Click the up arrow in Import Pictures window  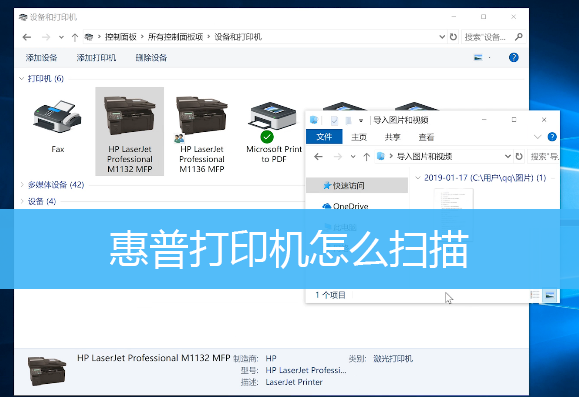click(366, 157)
